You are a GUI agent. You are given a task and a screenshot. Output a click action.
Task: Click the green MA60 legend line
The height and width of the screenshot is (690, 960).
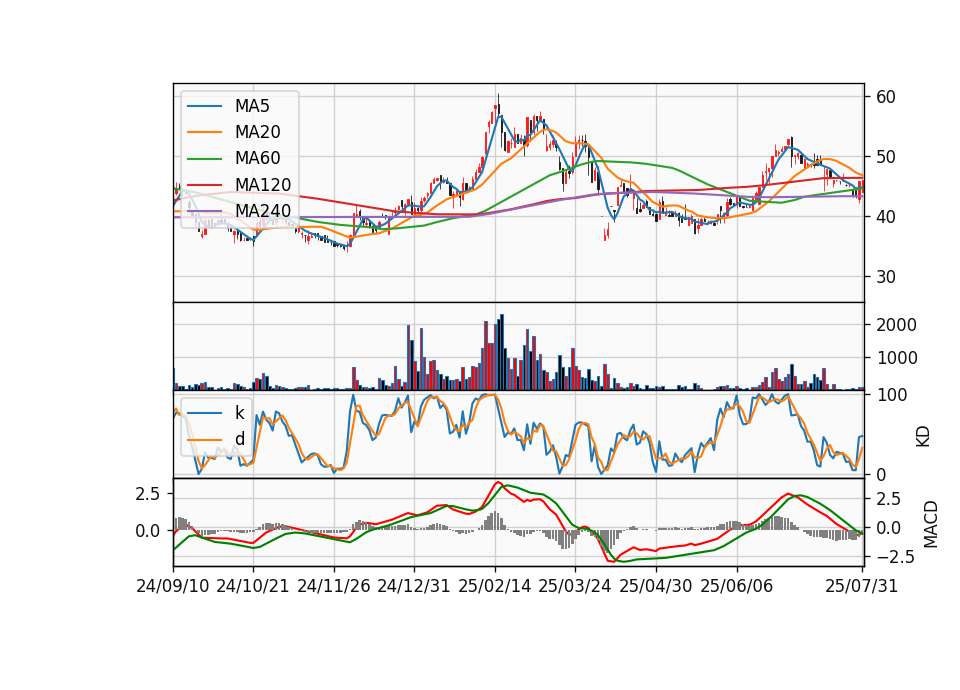pos(204,159)
